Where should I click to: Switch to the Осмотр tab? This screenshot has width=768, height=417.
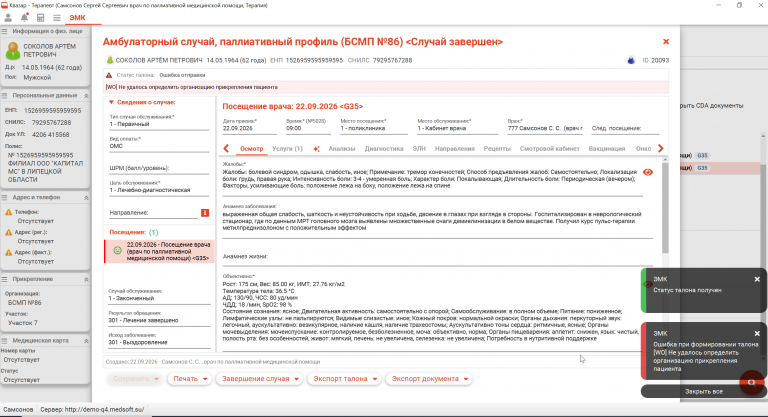251,148
